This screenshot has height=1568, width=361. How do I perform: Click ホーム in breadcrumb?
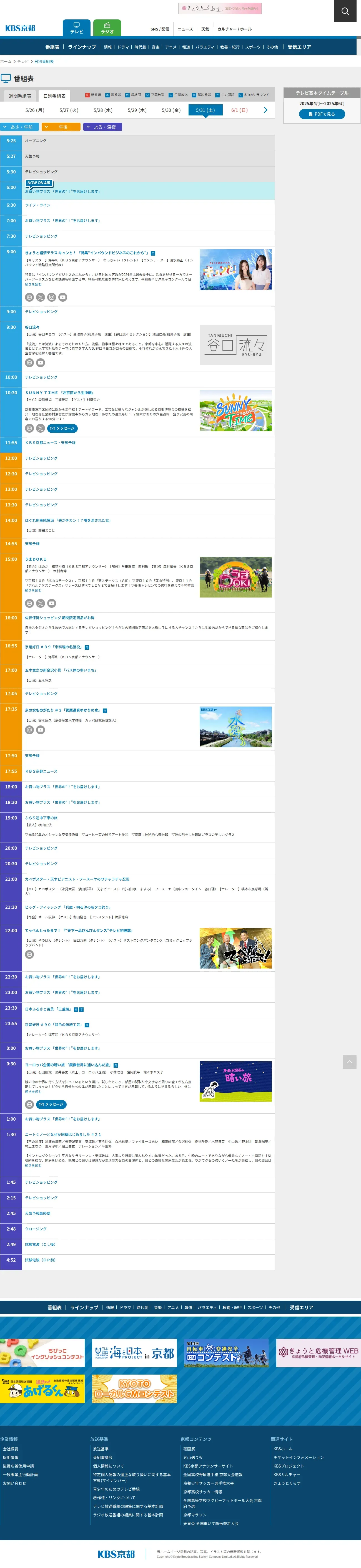coord(6,62)
